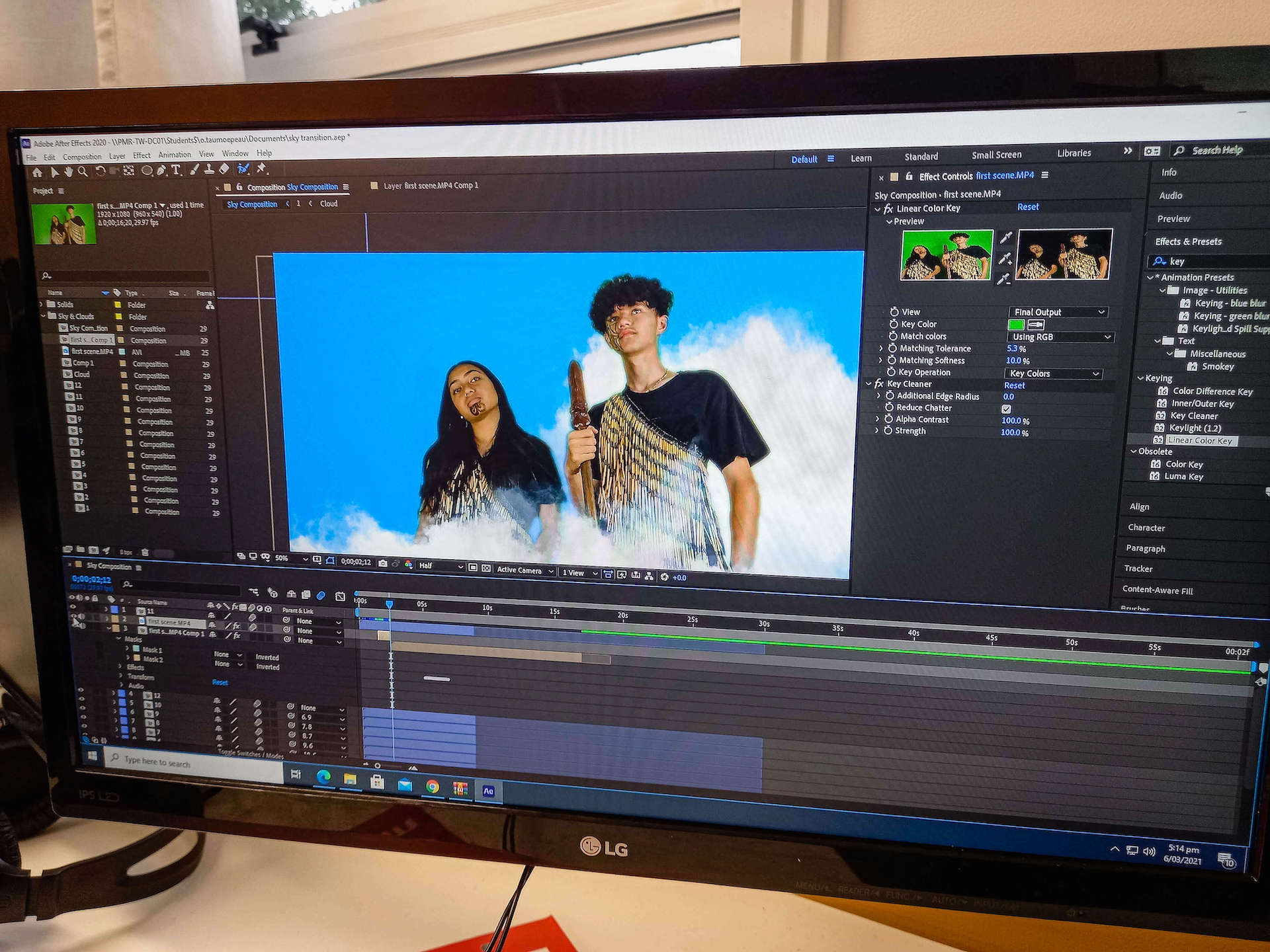
Task: Click the green-screen source thumbnail in Preview
Action: coord(947,255)
